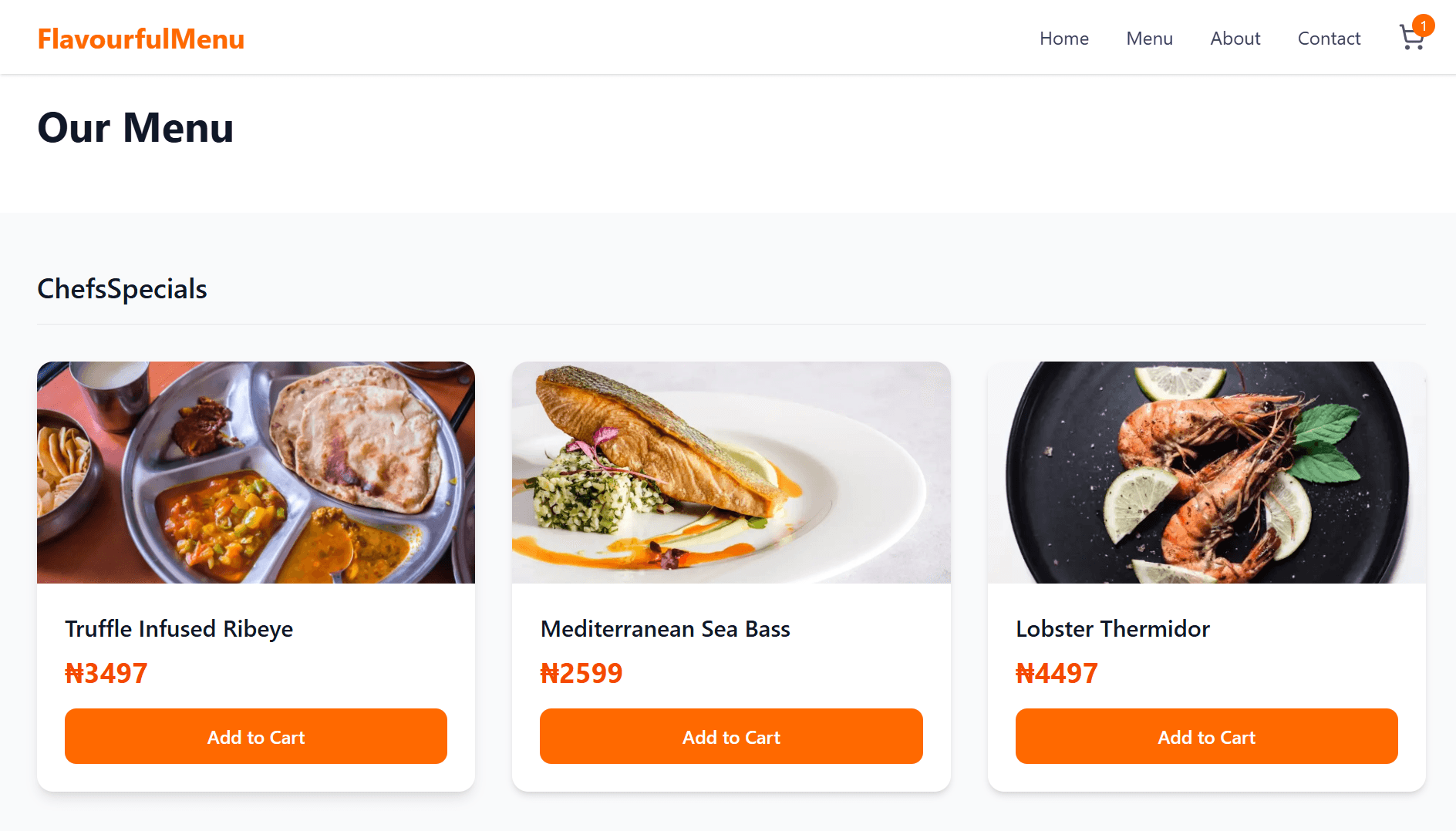1456x831 pixels.
Task: Add Lobster Thermidor to cart
Action: [x=1206, y=736]
